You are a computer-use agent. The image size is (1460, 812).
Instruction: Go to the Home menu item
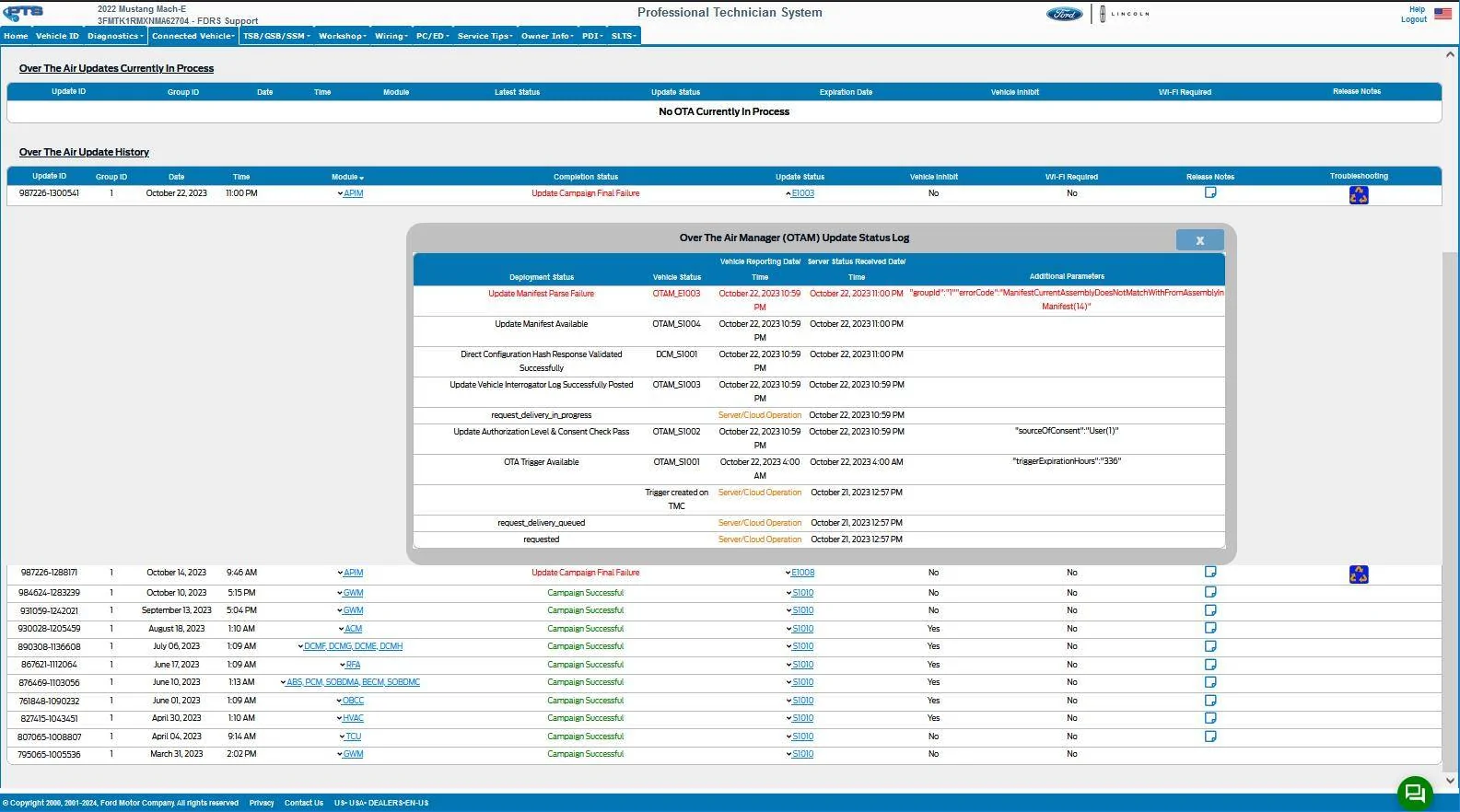pos(16,36)
